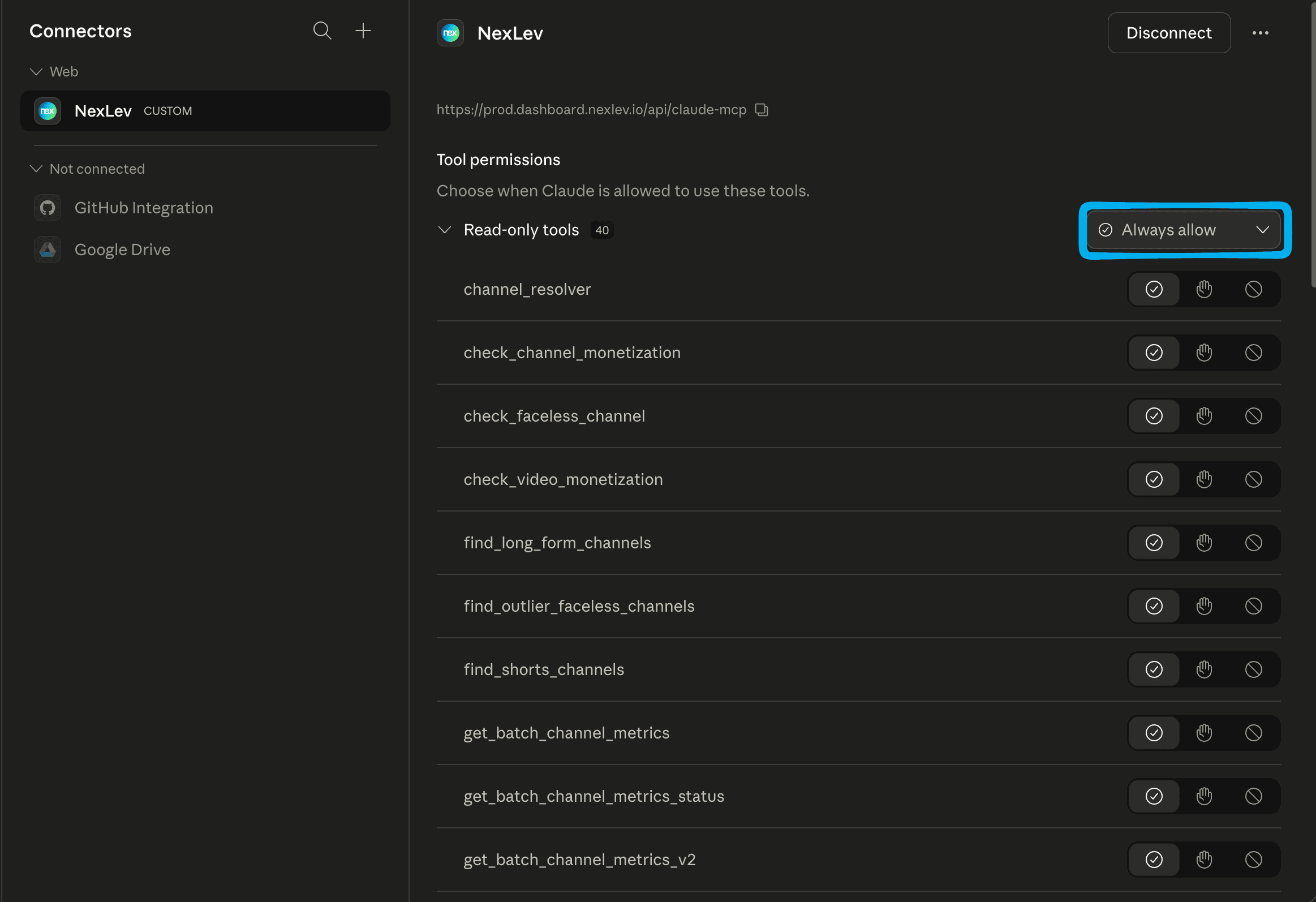Click the Read-only tools count badge 40
The height and width of the screenshot is (902, 1316).
pyautogui.click(x=602, y=230)
